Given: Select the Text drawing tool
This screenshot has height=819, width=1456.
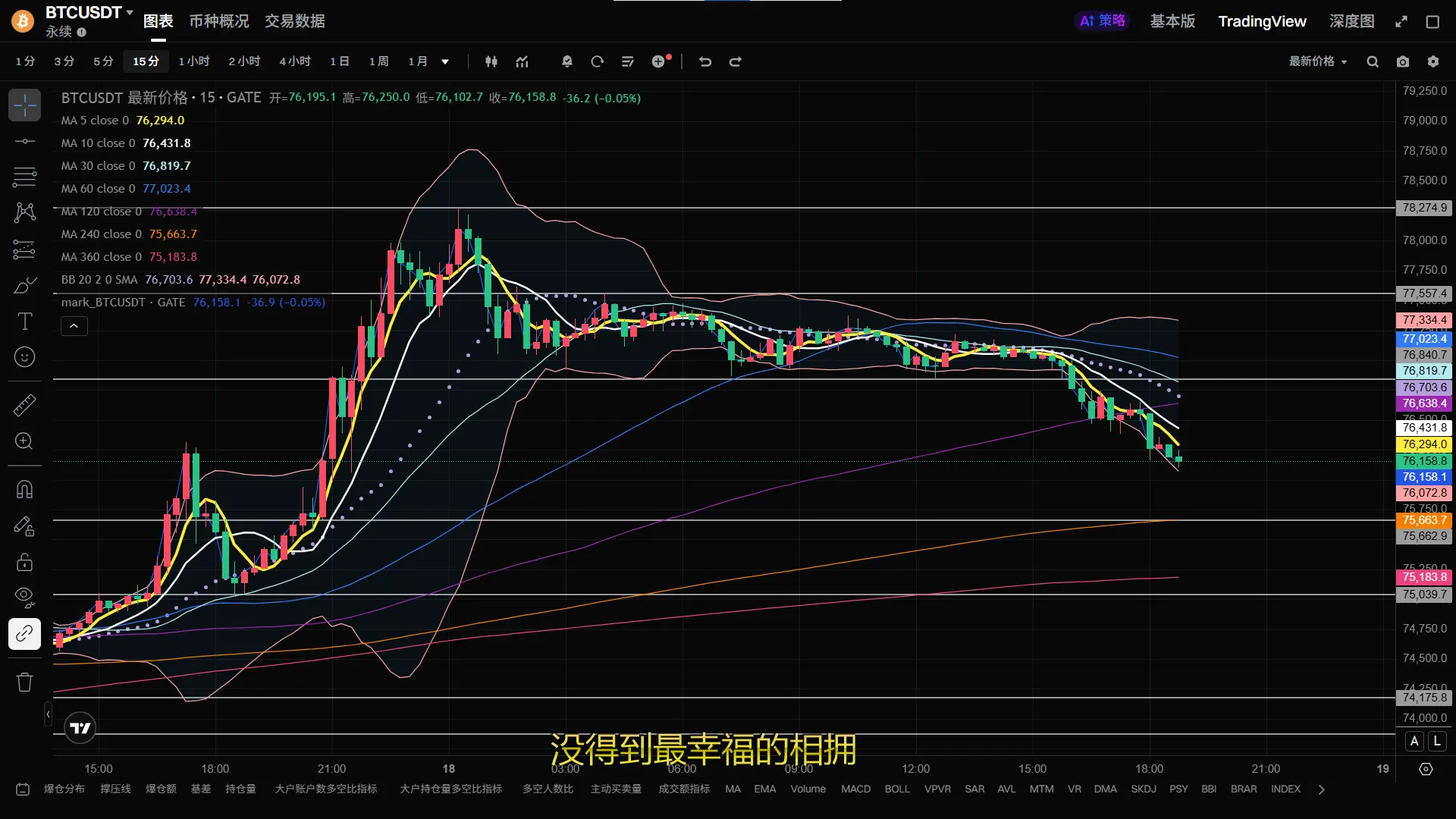Looking at the screenshot, I should tap(24, 322).
